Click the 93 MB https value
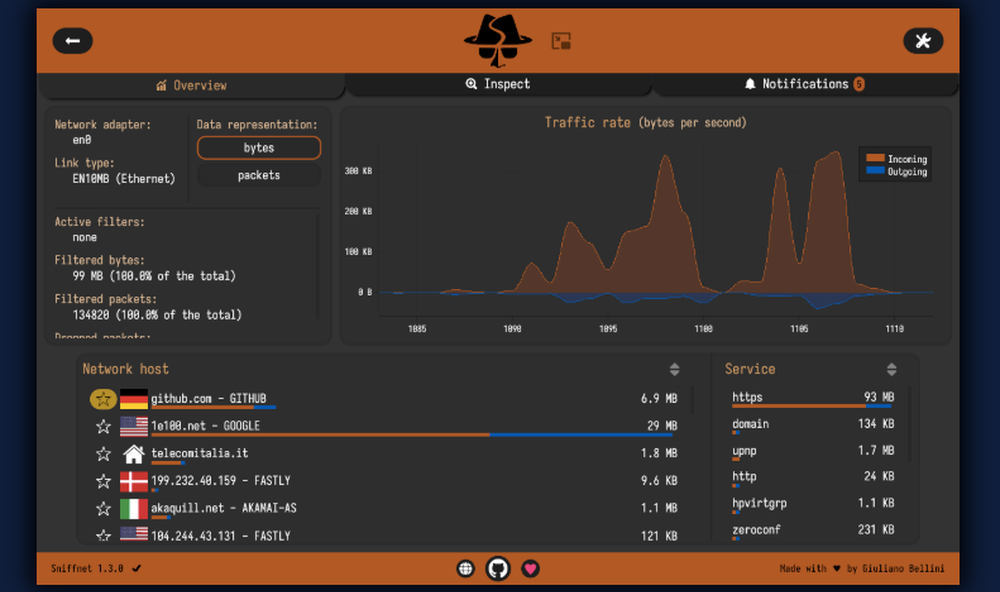Image resolution: width=1000 pixels, height=592 pixels. 879,397
